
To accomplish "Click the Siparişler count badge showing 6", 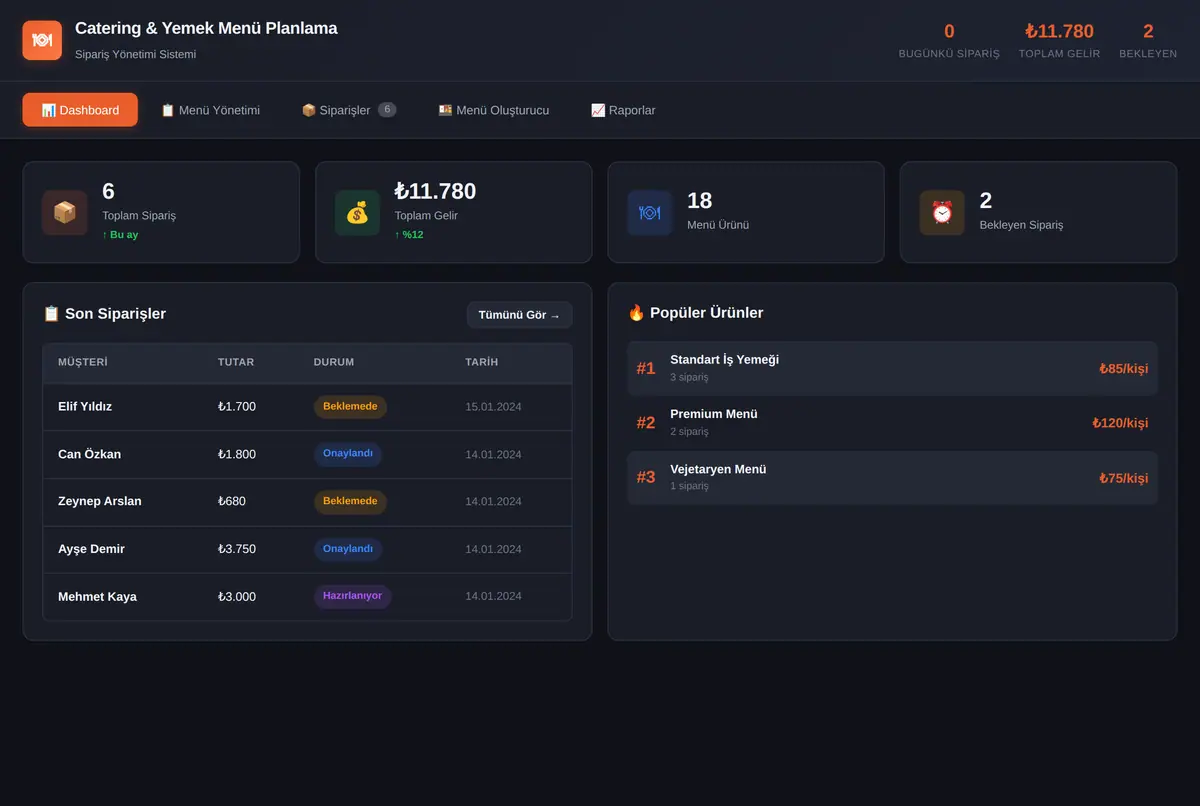I will [x=387, y=109].
